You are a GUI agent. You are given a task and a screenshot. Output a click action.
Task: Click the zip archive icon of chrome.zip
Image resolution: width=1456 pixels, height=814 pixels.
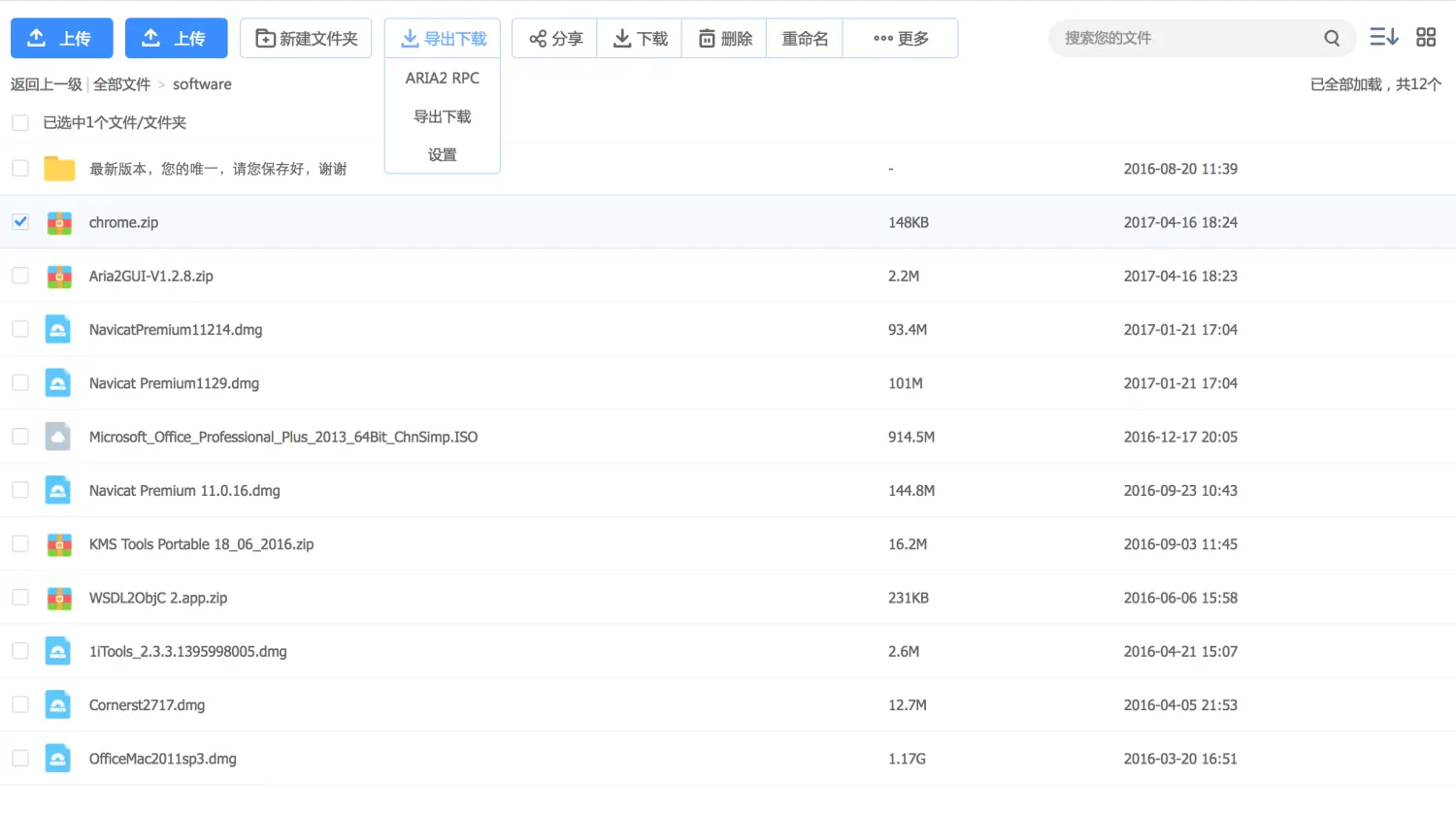pyautogui.click(x=59, y=222)
